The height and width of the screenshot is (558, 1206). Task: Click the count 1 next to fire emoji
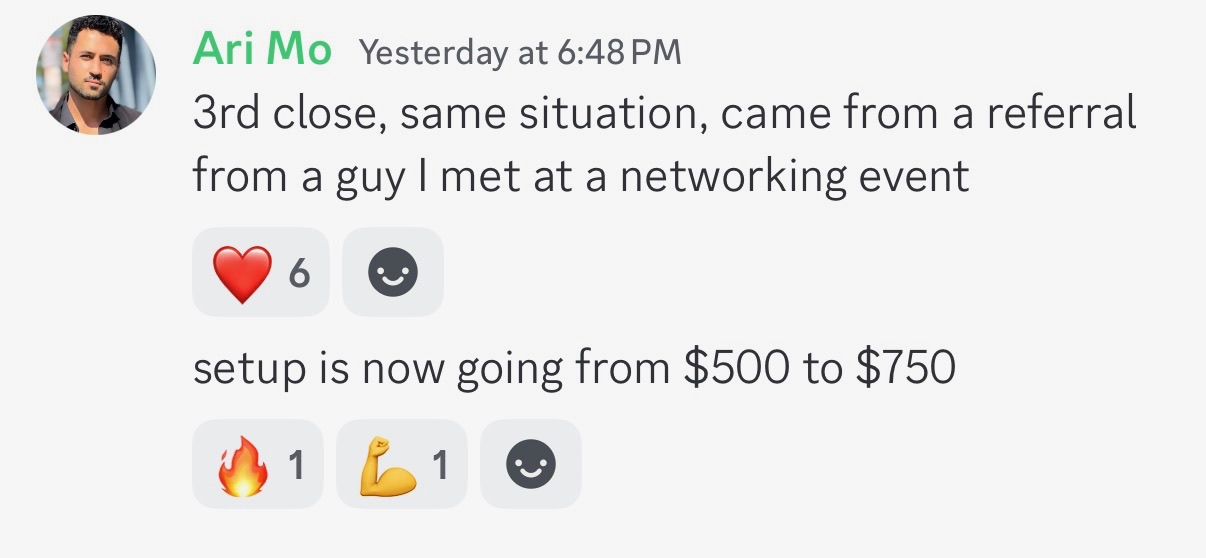coord(296,465)
